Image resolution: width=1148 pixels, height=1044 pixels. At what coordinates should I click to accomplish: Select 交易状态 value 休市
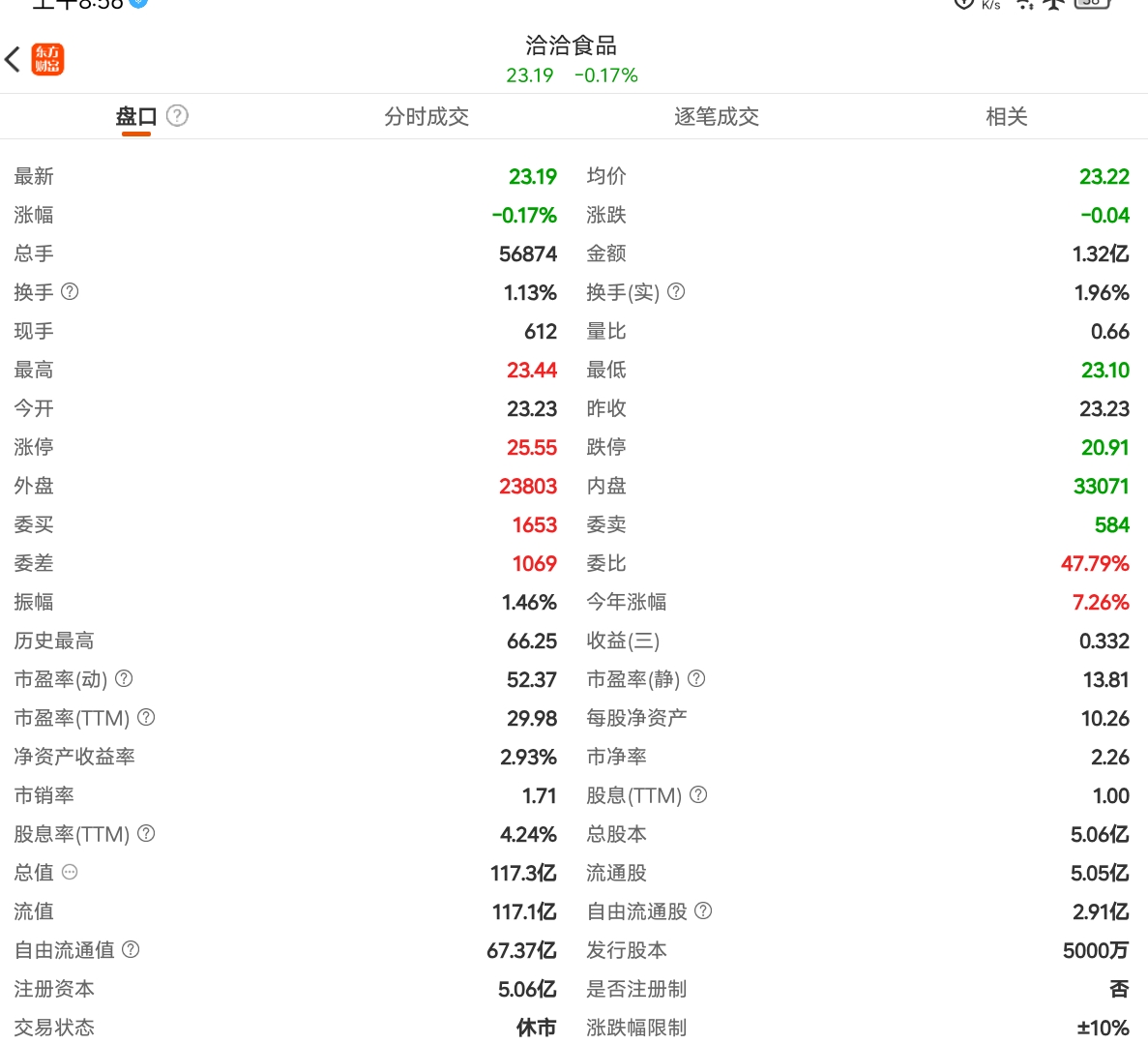537,1028
